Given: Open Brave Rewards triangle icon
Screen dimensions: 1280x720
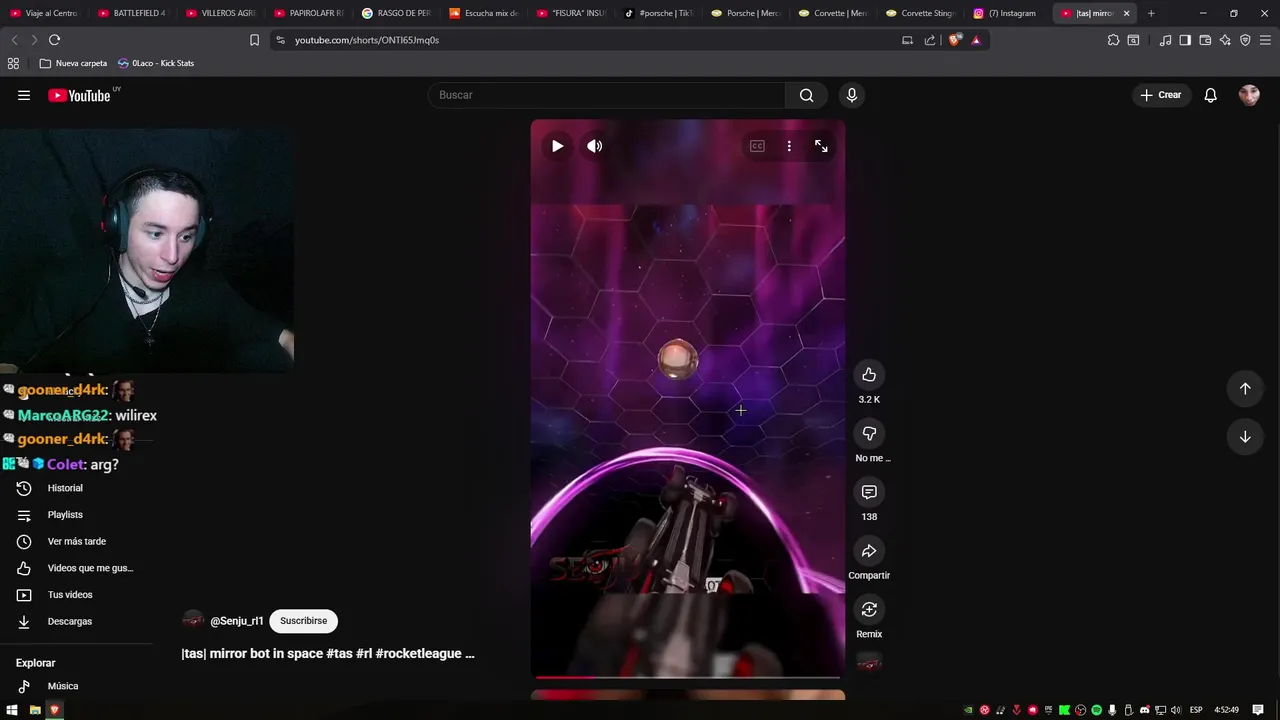Looking at the screenshot, I should 976,40.
